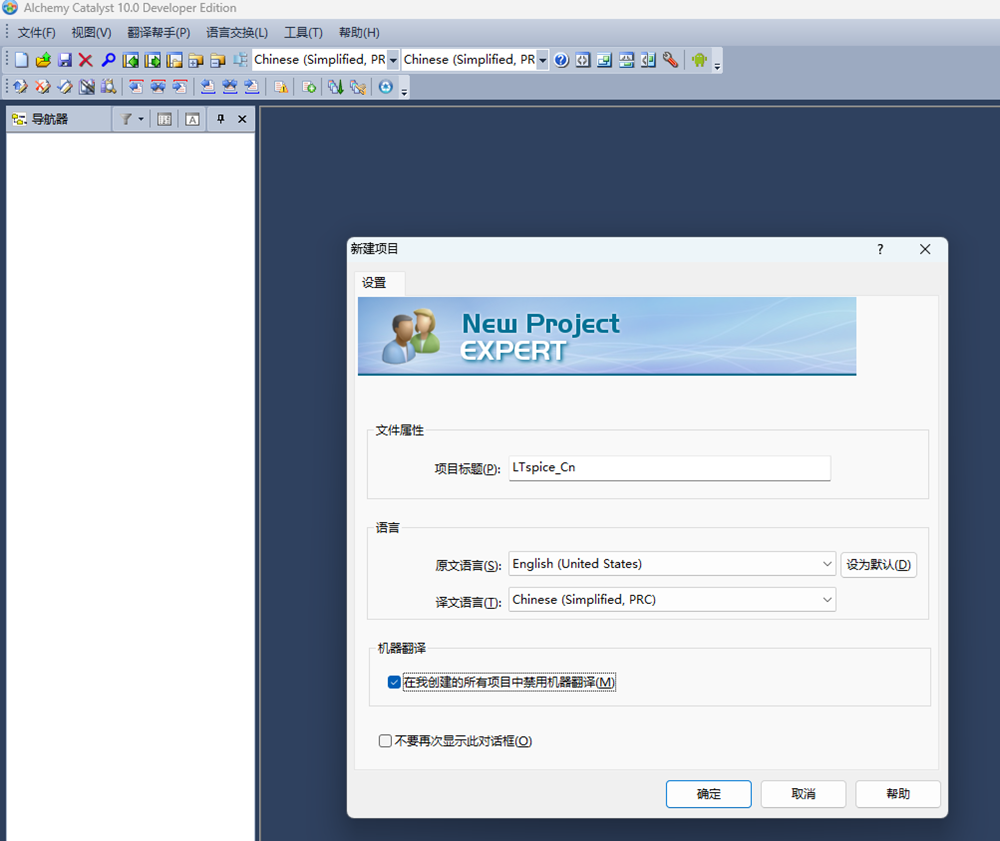Screen dimensions: 1000x841
Task: Click the red X delete icon in the main toolbar
Action: (x=85, y=60)
